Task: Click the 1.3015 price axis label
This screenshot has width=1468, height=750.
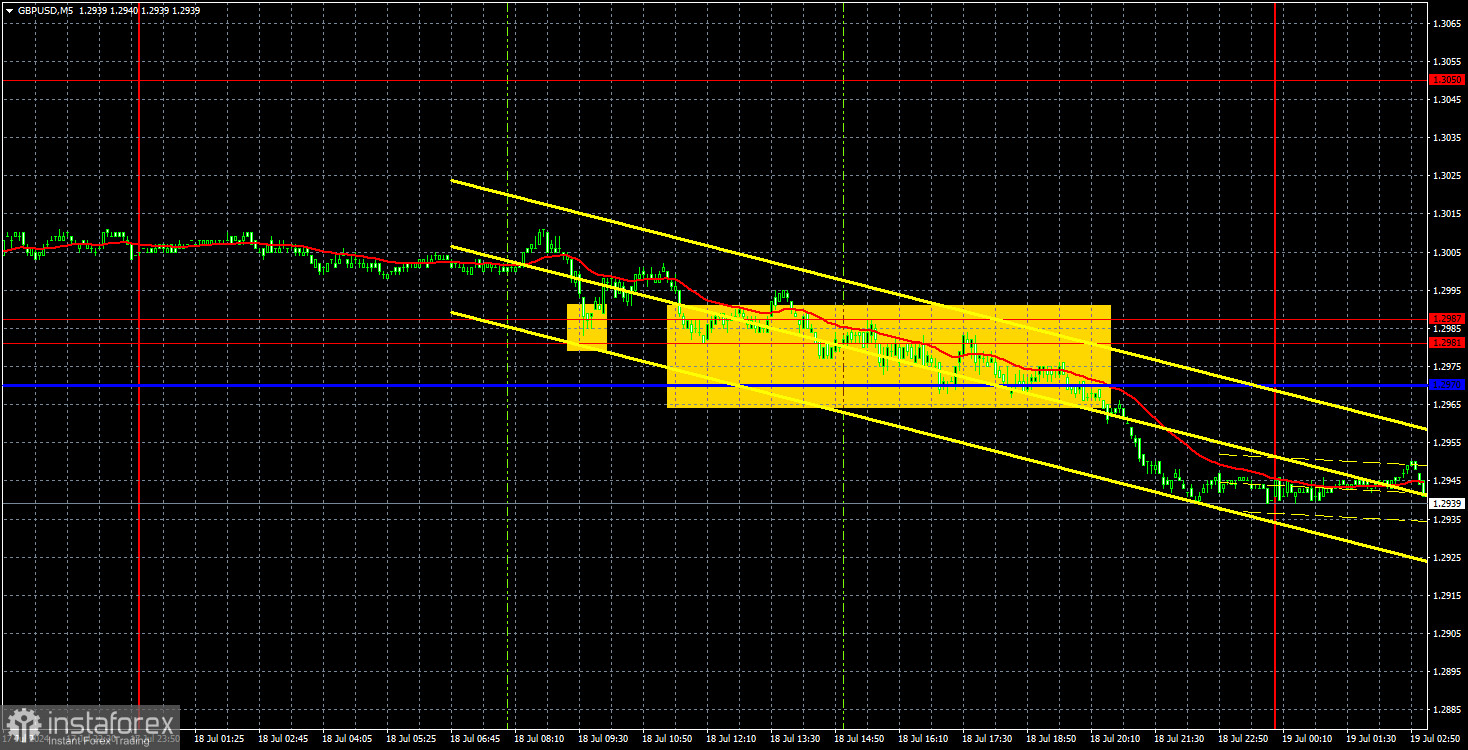Action: [x=1447, y=214]
